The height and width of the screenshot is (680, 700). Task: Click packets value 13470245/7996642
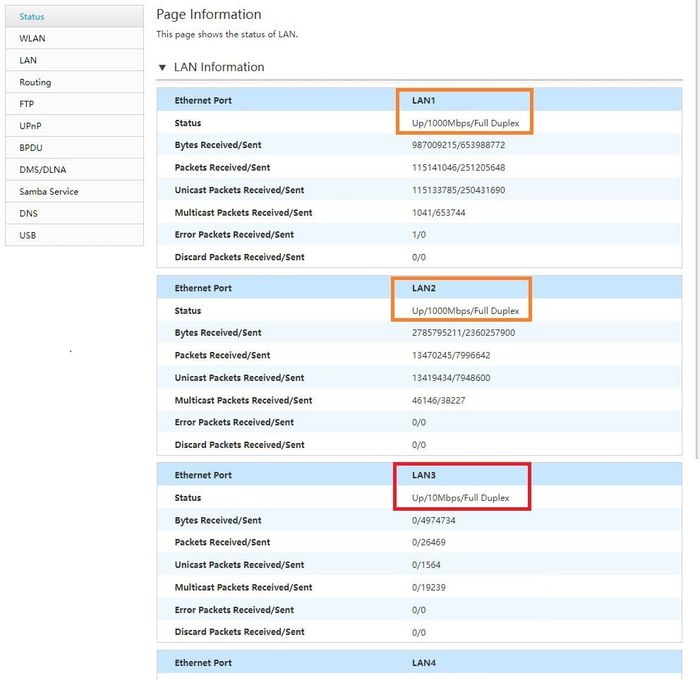pos(451,355)
